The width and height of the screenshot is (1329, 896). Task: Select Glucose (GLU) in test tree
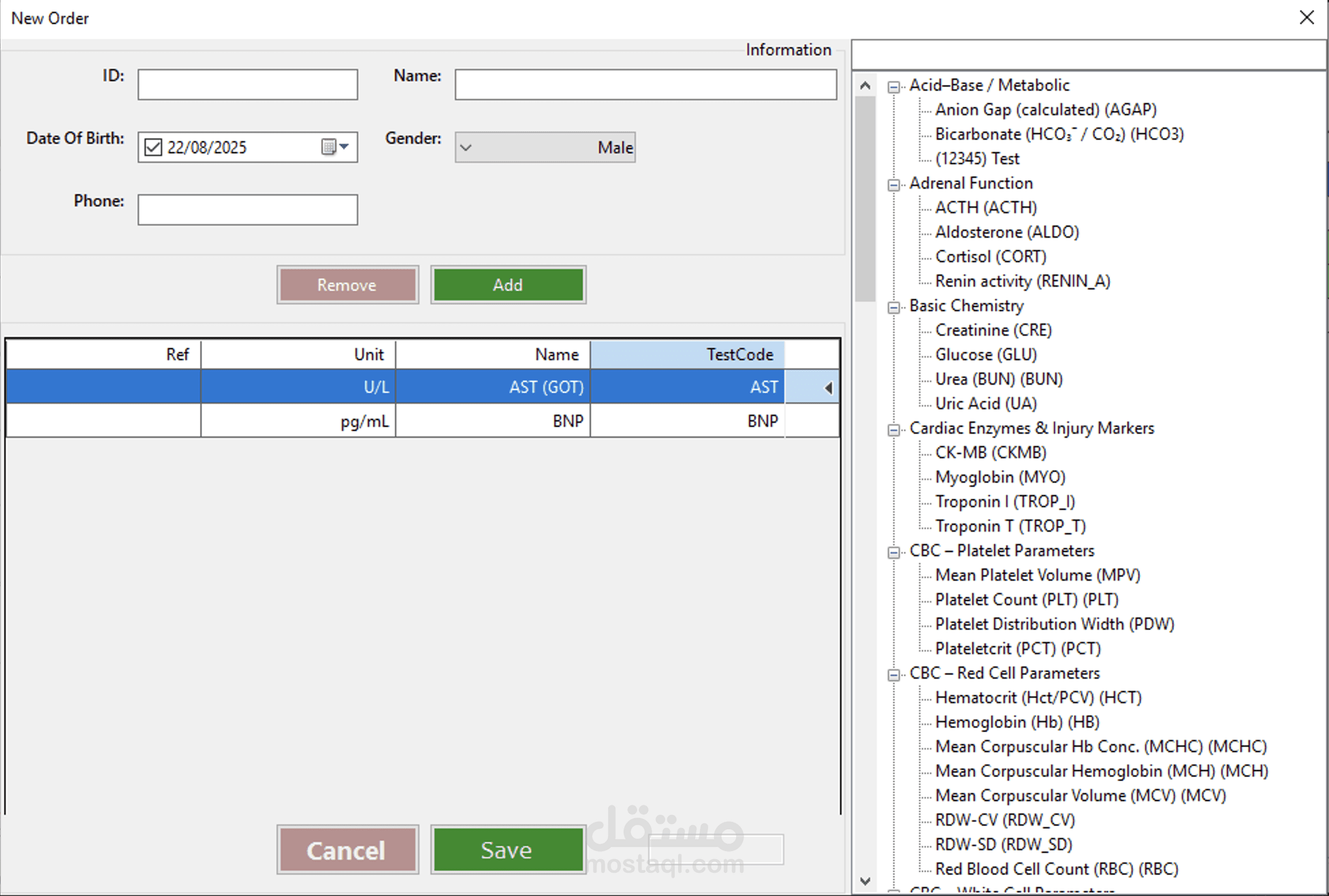(x=985, y=355)
